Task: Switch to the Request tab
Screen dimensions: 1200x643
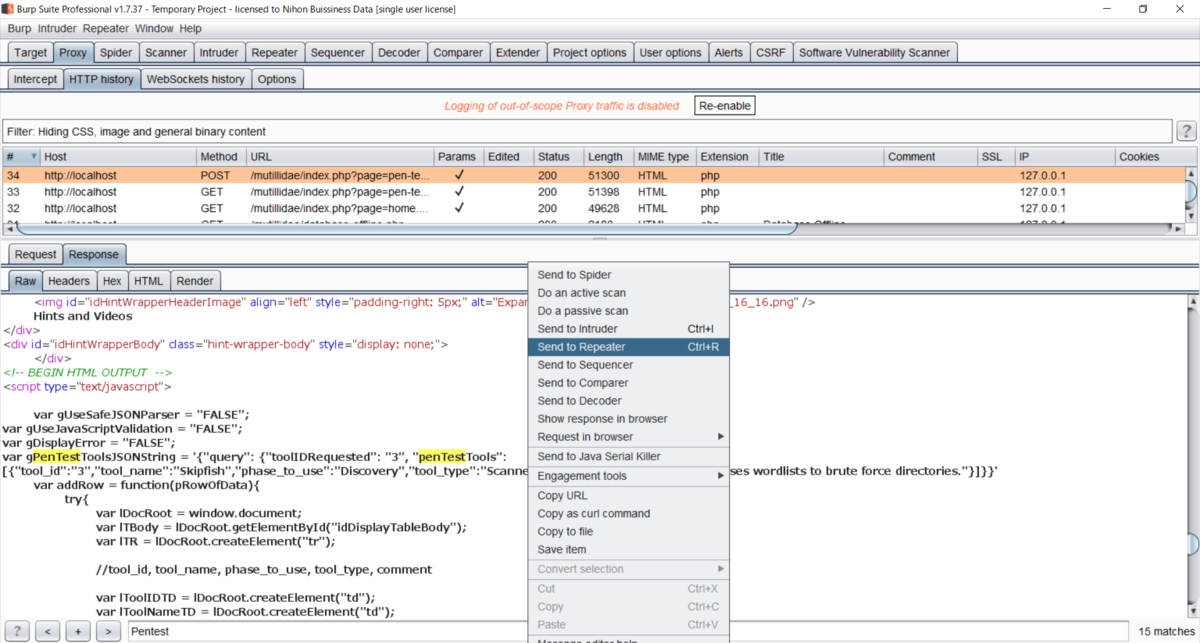Action: [36, 254]
